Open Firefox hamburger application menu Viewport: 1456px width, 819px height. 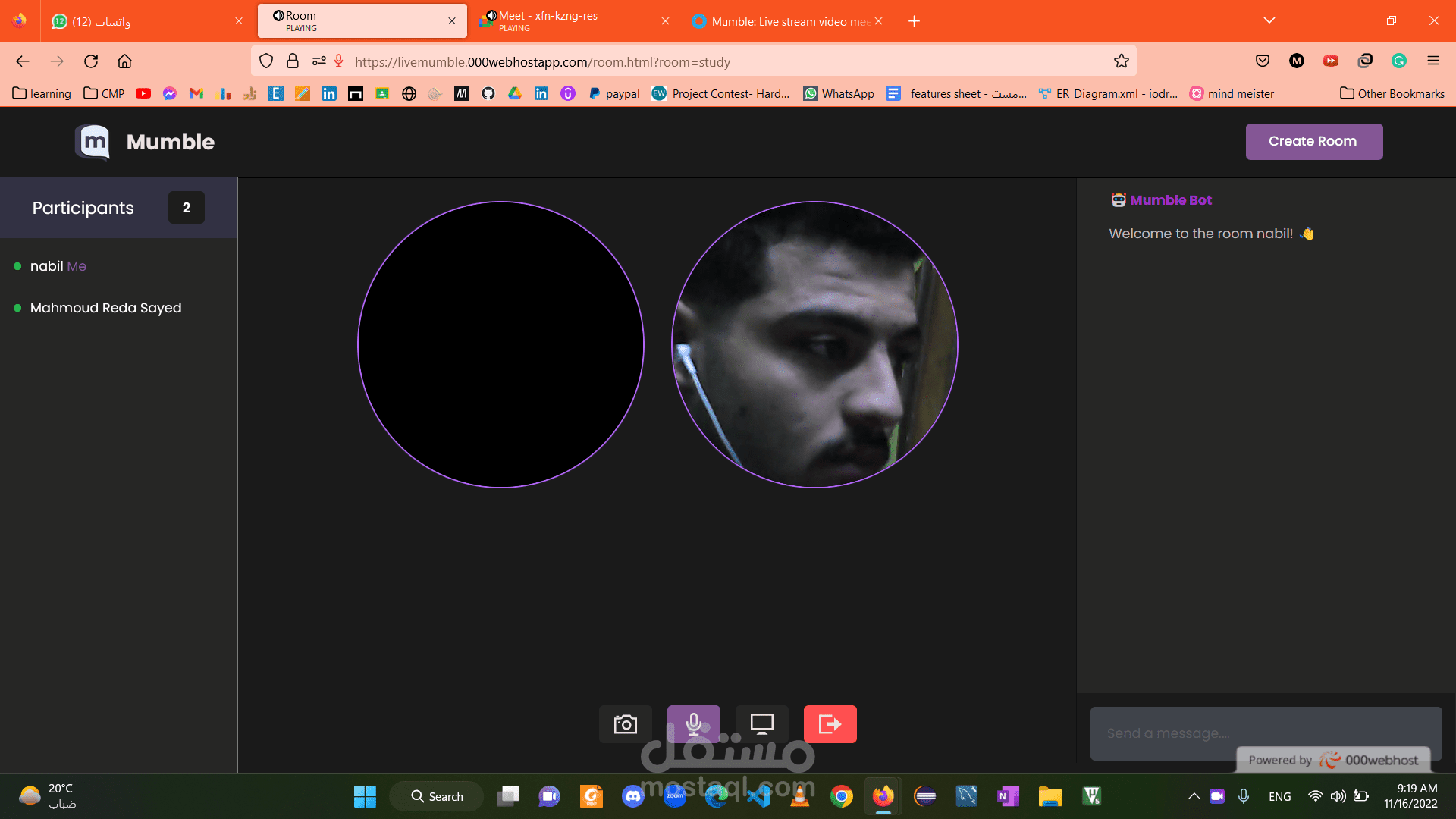pos(1432,61)
